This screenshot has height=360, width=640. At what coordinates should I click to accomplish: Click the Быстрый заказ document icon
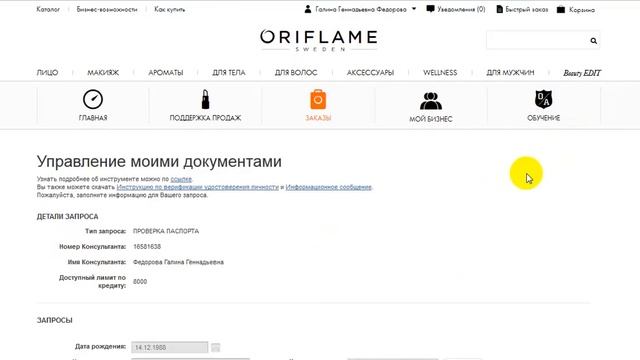click(x=499, y=9)
